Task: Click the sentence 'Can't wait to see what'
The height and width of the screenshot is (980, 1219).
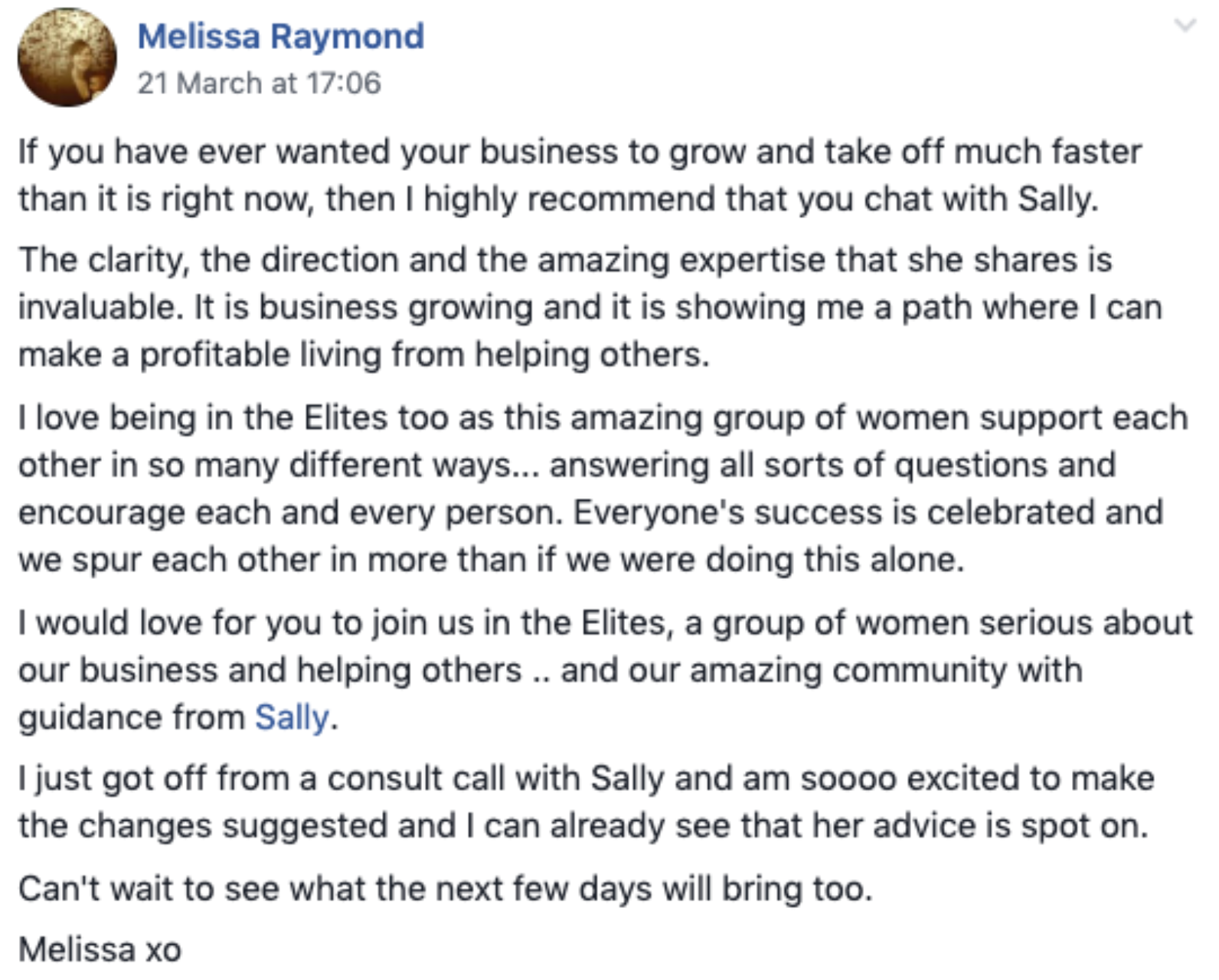Action: (x=445, y=889)
